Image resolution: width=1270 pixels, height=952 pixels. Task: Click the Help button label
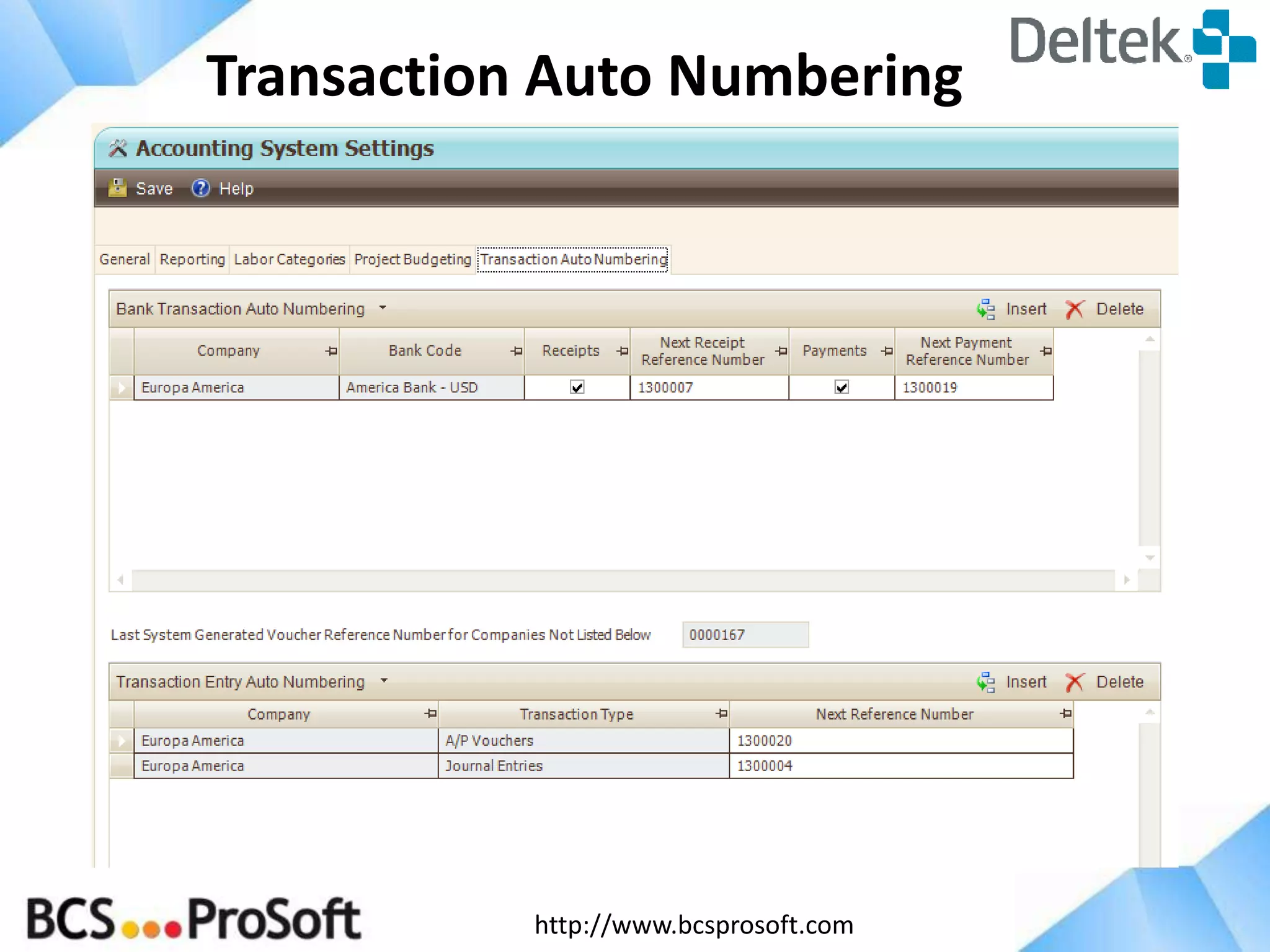click(236, 188)
